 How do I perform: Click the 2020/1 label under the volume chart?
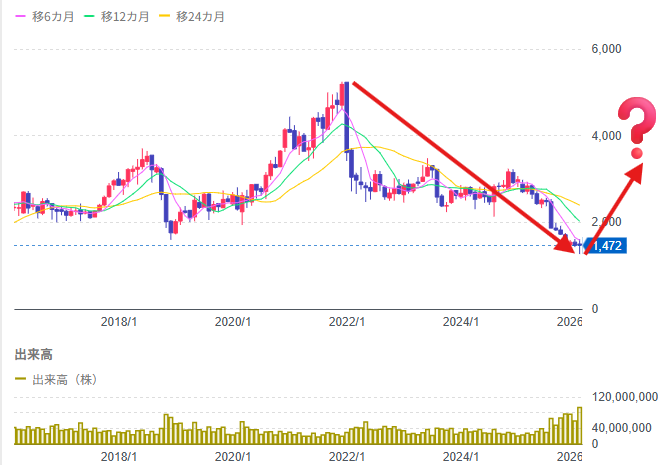[x=232, y=456]
